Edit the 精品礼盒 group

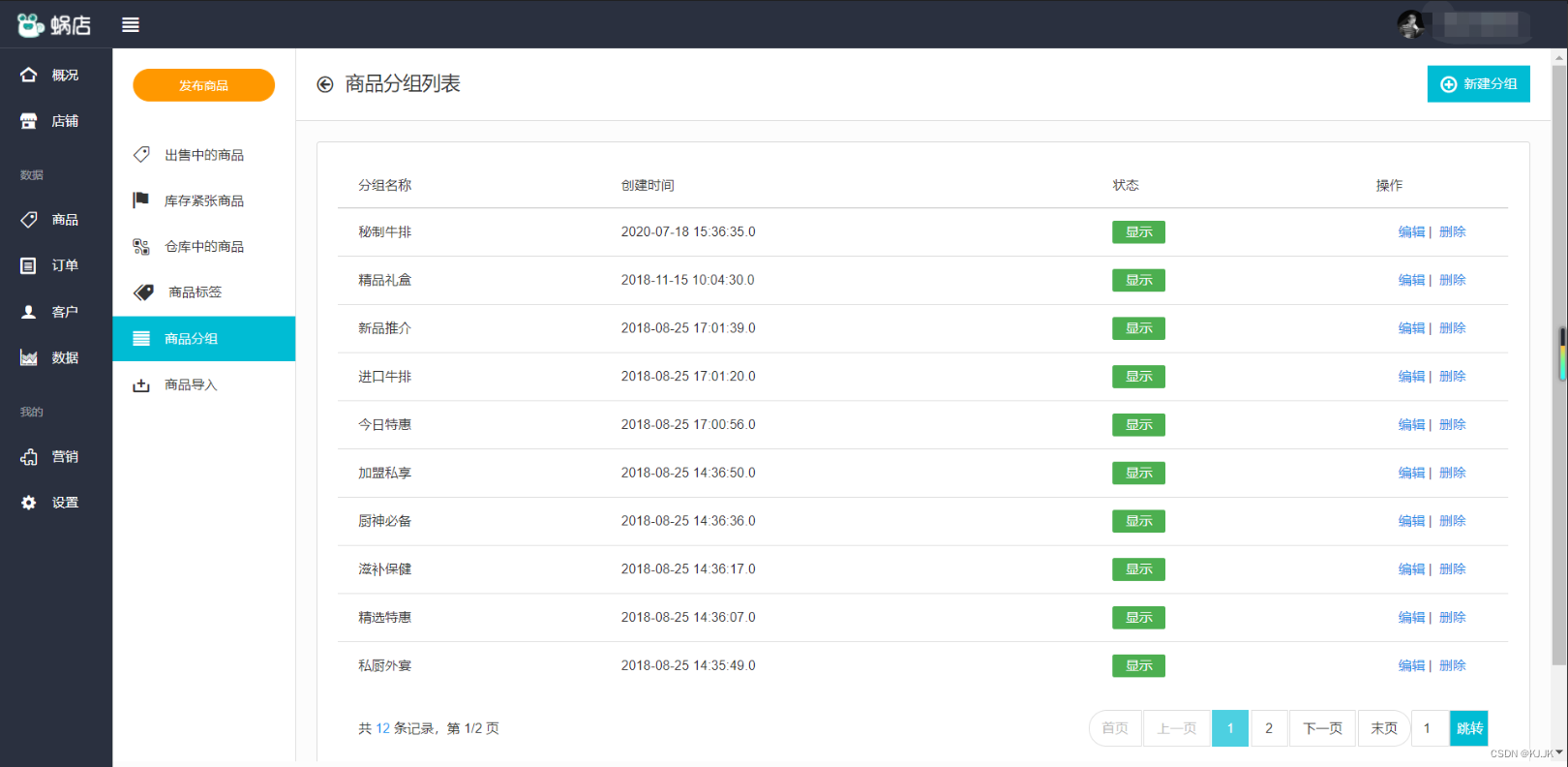click(1411, 280)
